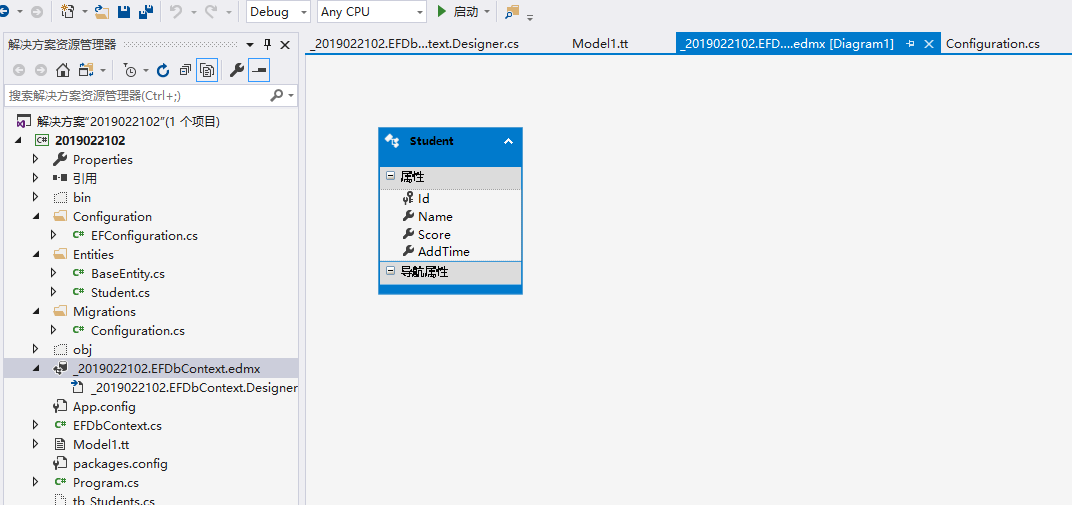
Task: Save the current file with disk icon
Action: point(124,12)
